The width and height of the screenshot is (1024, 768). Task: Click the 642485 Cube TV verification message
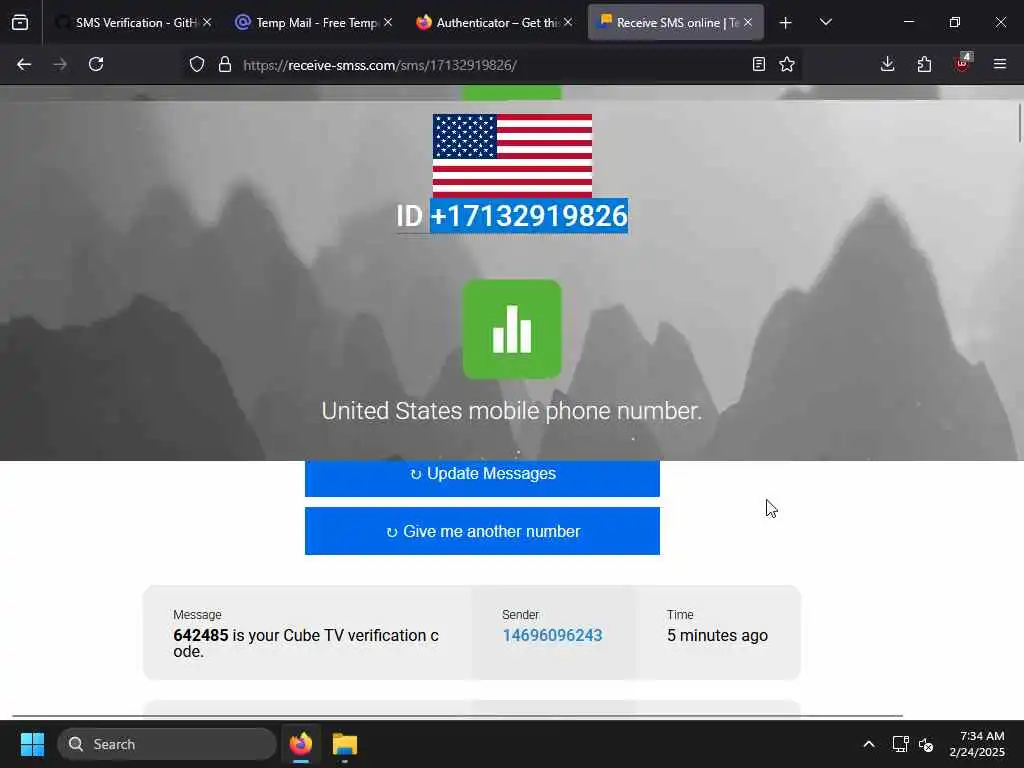tap(306, 643)
